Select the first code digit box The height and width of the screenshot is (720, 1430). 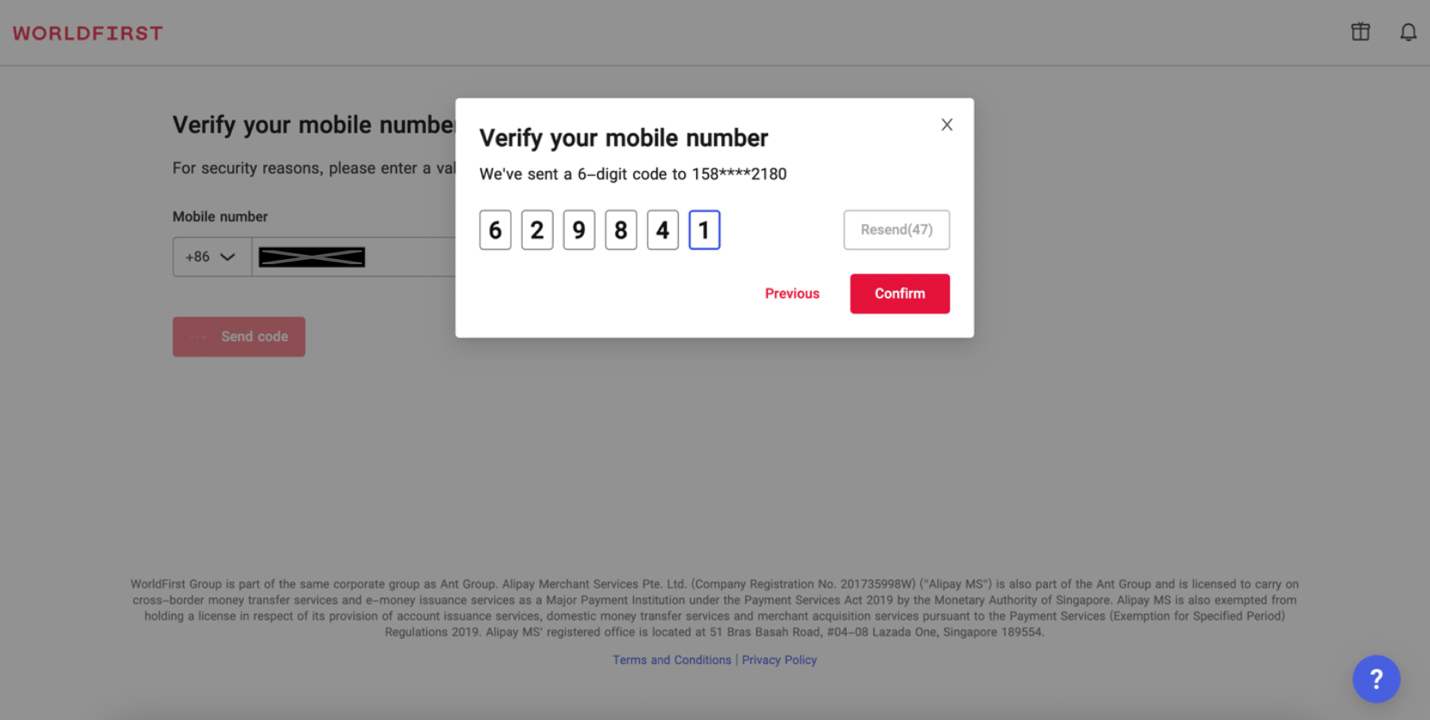point(495,230)
